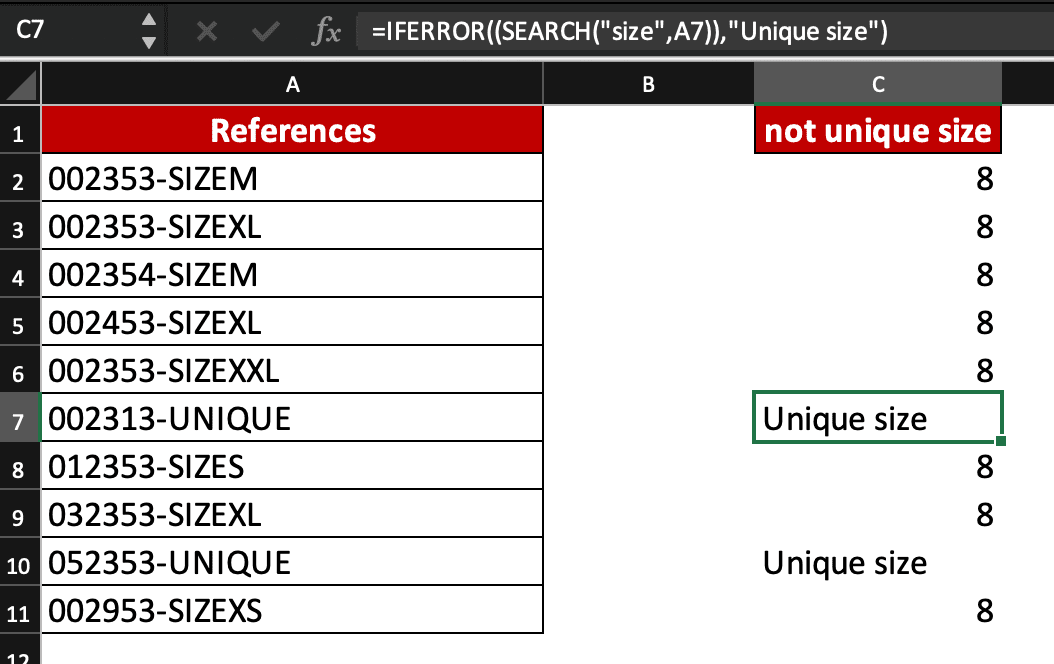1054x664 pixels.
Task: Click the cancel (X) icon beside the formula bar
Action: click(207, 30)
